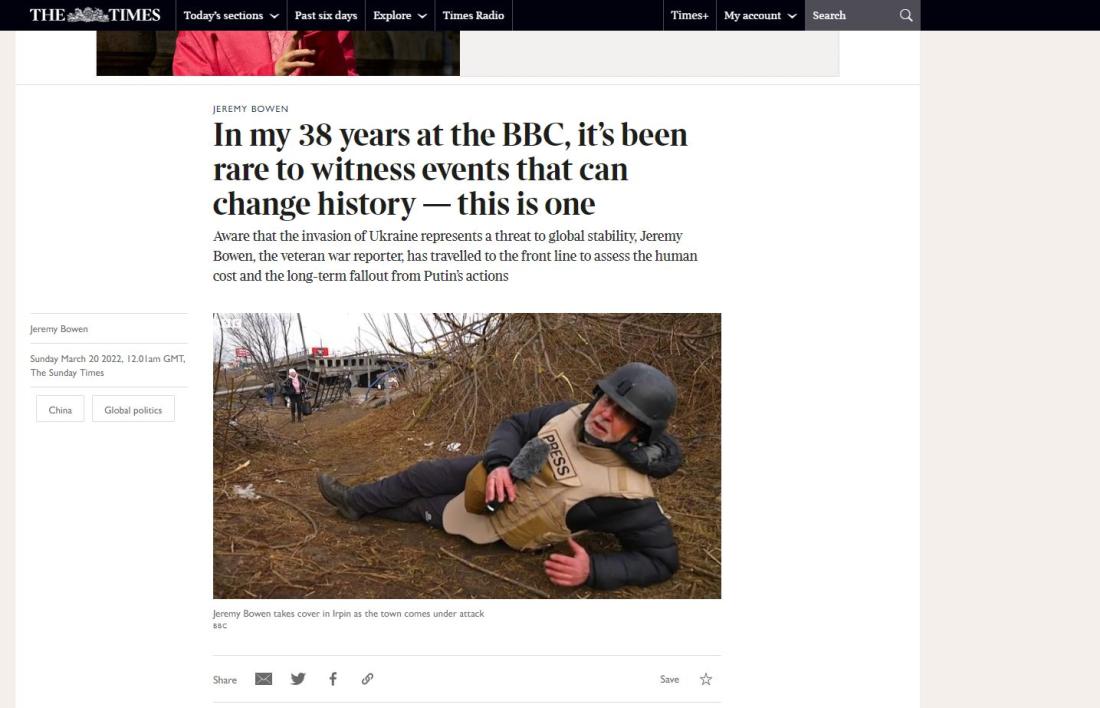Open the Explore dropdown menu
The width and height of the screenshot is (1100, 708).
tap(400, 15)
